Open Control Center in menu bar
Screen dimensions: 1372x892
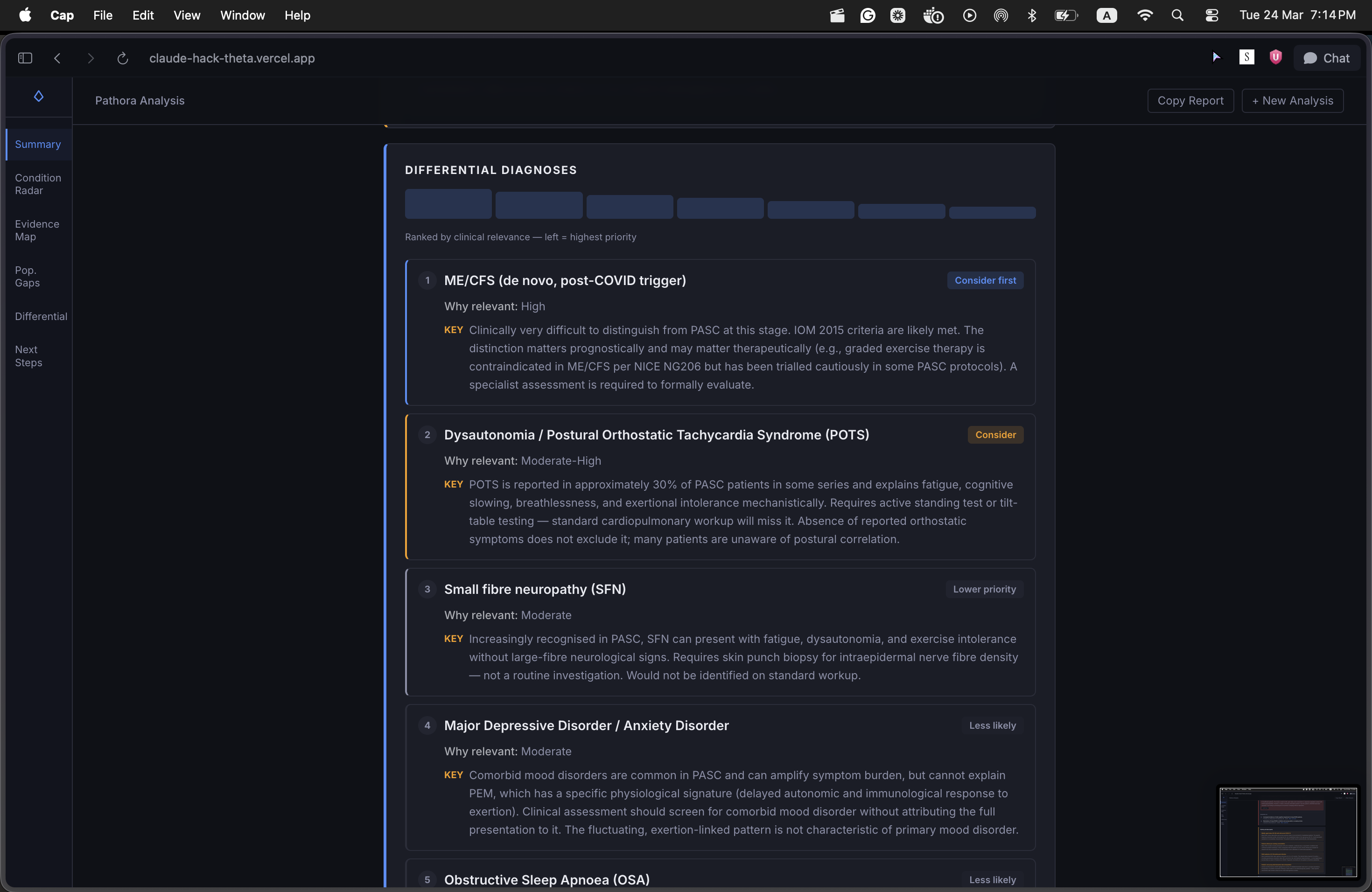[1212, 15]
